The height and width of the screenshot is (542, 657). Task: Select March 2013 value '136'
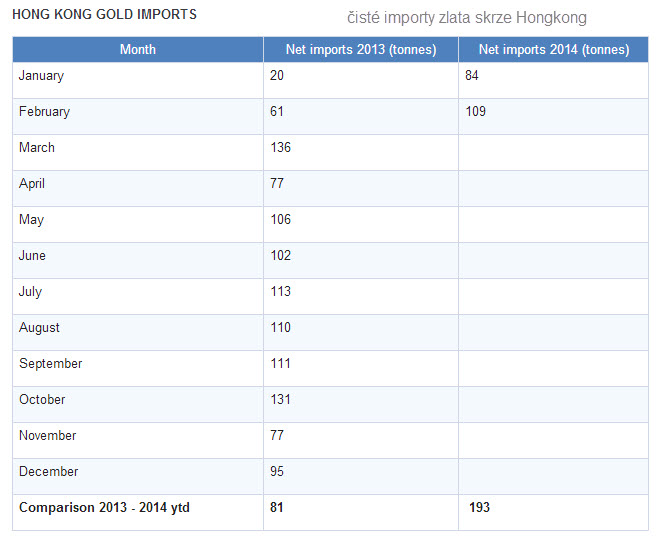[x=280, y=147]
